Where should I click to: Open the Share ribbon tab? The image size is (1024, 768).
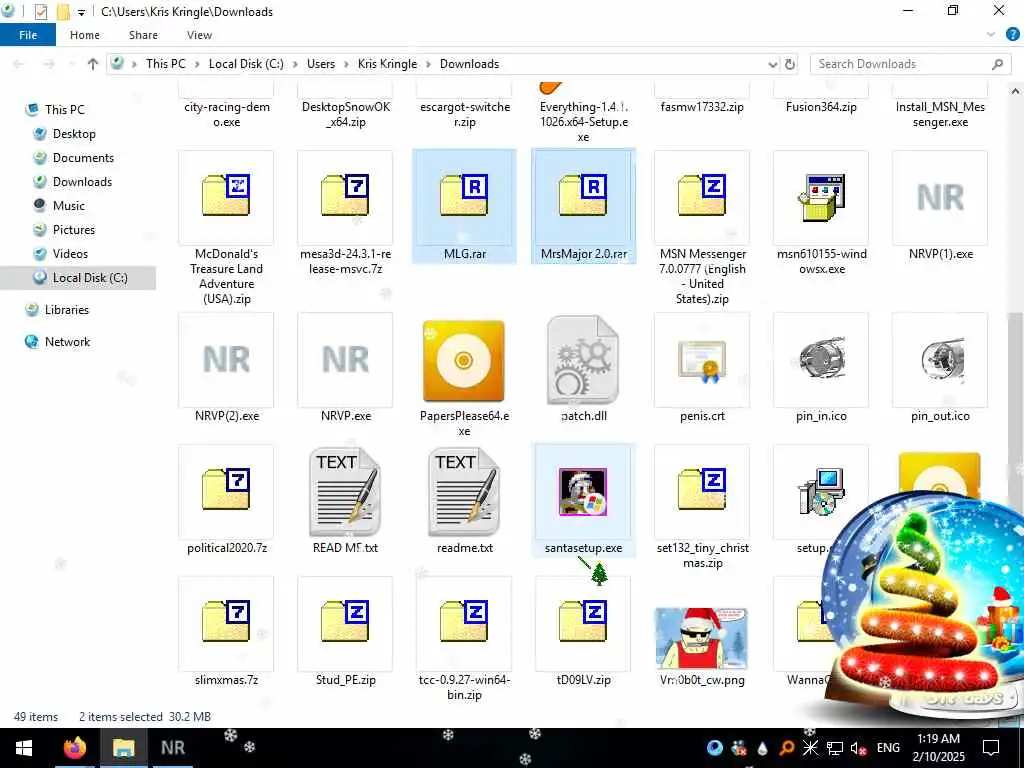[143, 35]
